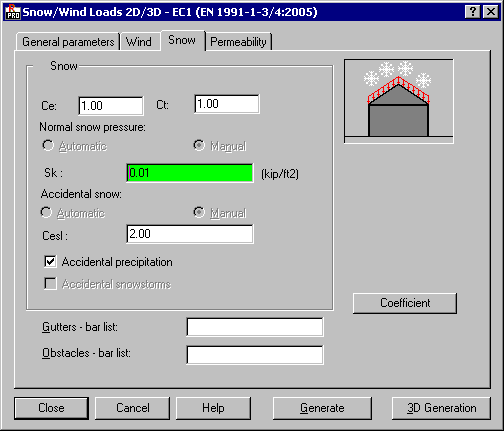The height and width of the screenshot is (431, 504).
Task: Click the Ct coefficient input field
Action: (227, 104)
